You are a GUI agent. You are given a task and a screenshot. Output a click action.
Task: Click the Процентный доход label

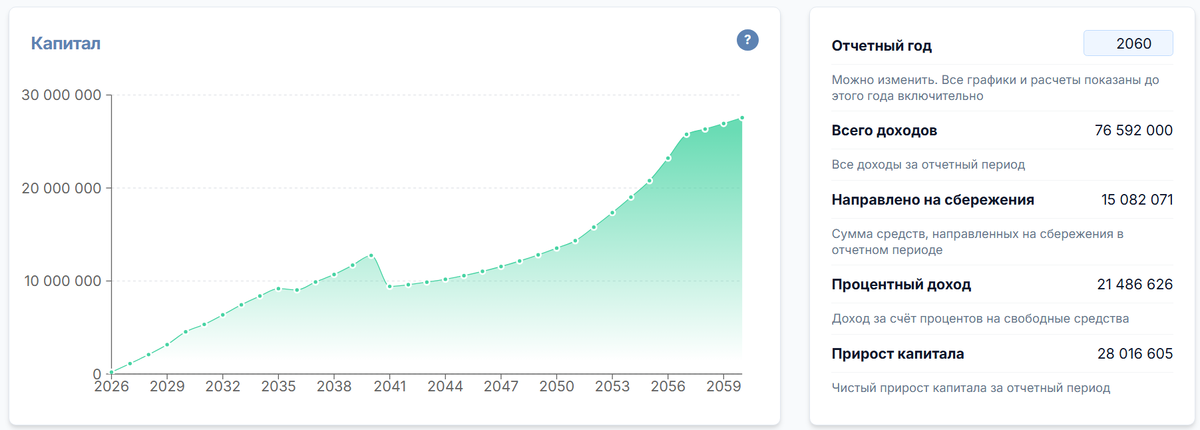(x=901, y=285)
